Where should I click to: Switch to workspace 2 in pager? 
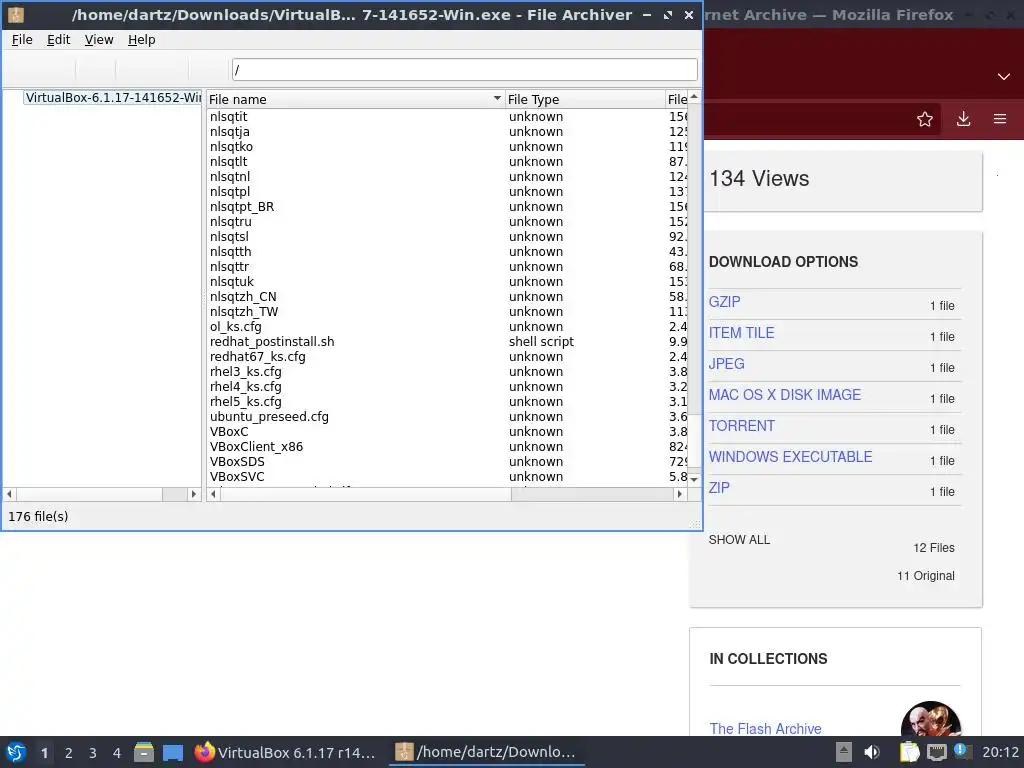click(69, 752)
